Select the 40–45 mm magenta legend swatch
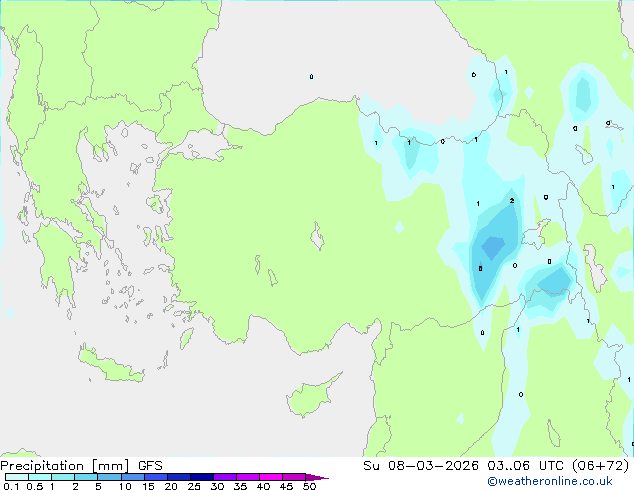Image resolution: width=634 pixels, height=490 pixels. coord(271,477)
